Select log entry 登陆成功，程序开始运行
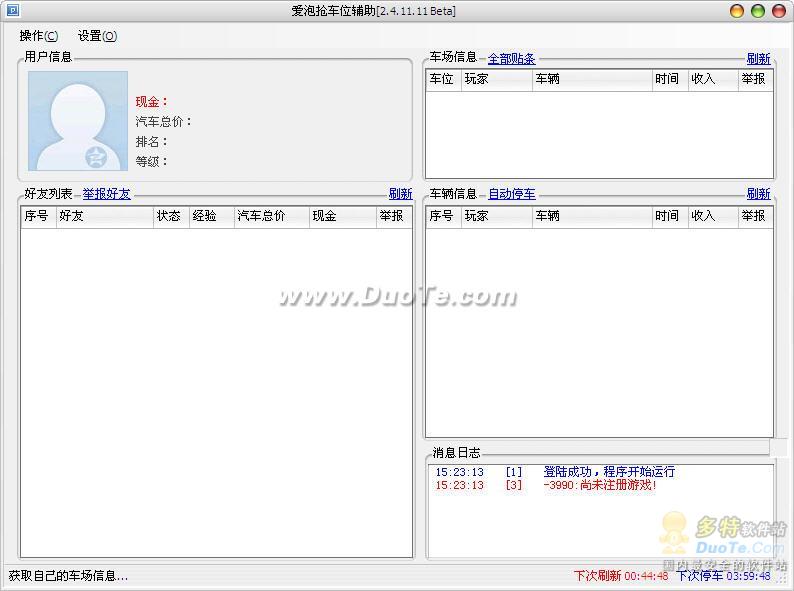Viewport: 794px width, 591px height. (x=609, y=472)
